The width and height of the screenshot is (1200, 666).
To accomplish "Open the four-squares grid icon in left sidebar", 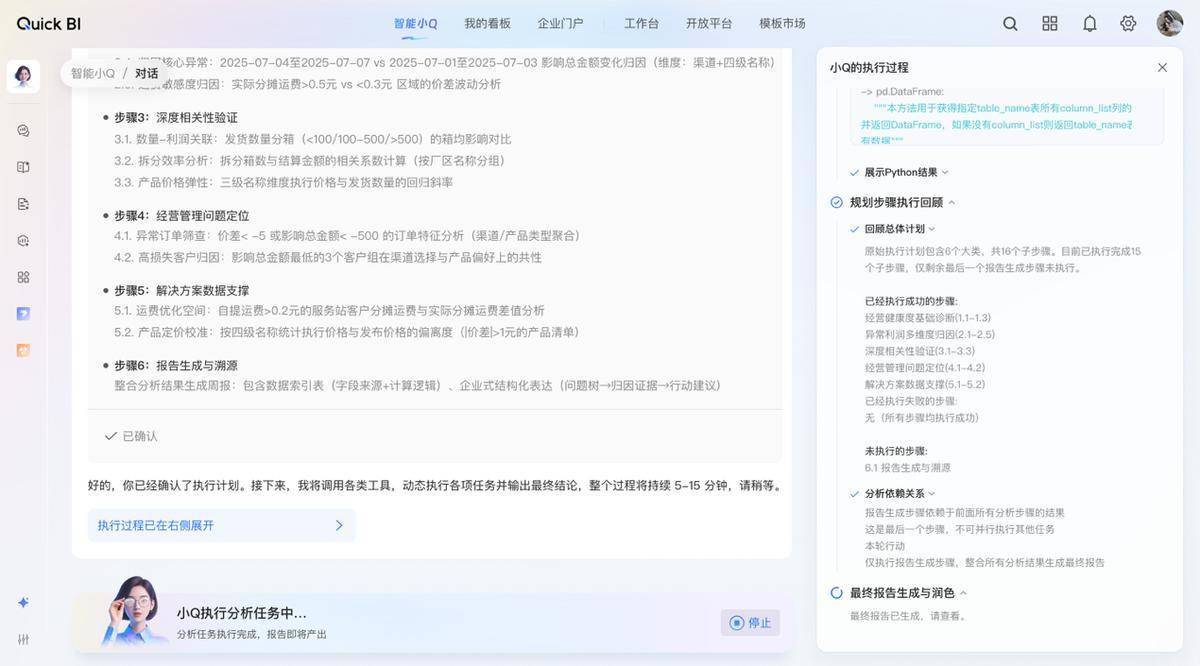I will 23,277.
